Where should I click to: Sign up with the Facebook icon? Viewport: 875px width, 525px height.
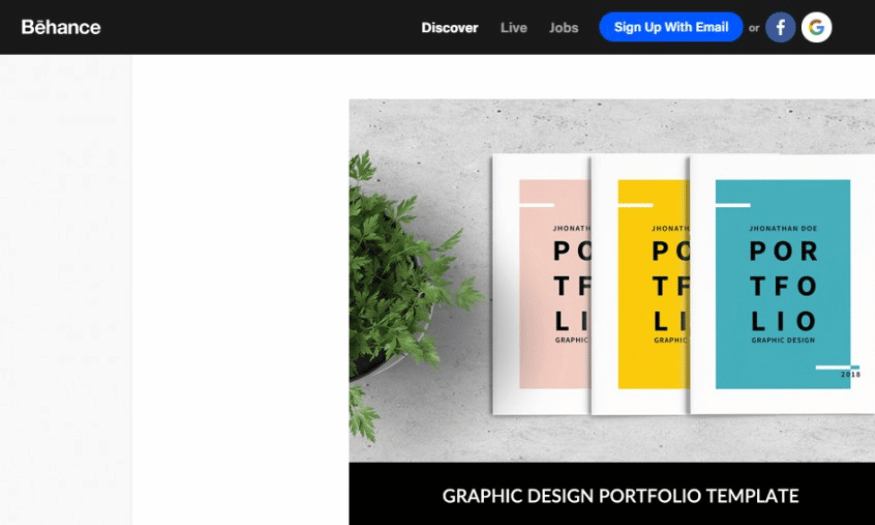(x=780, y=27)
